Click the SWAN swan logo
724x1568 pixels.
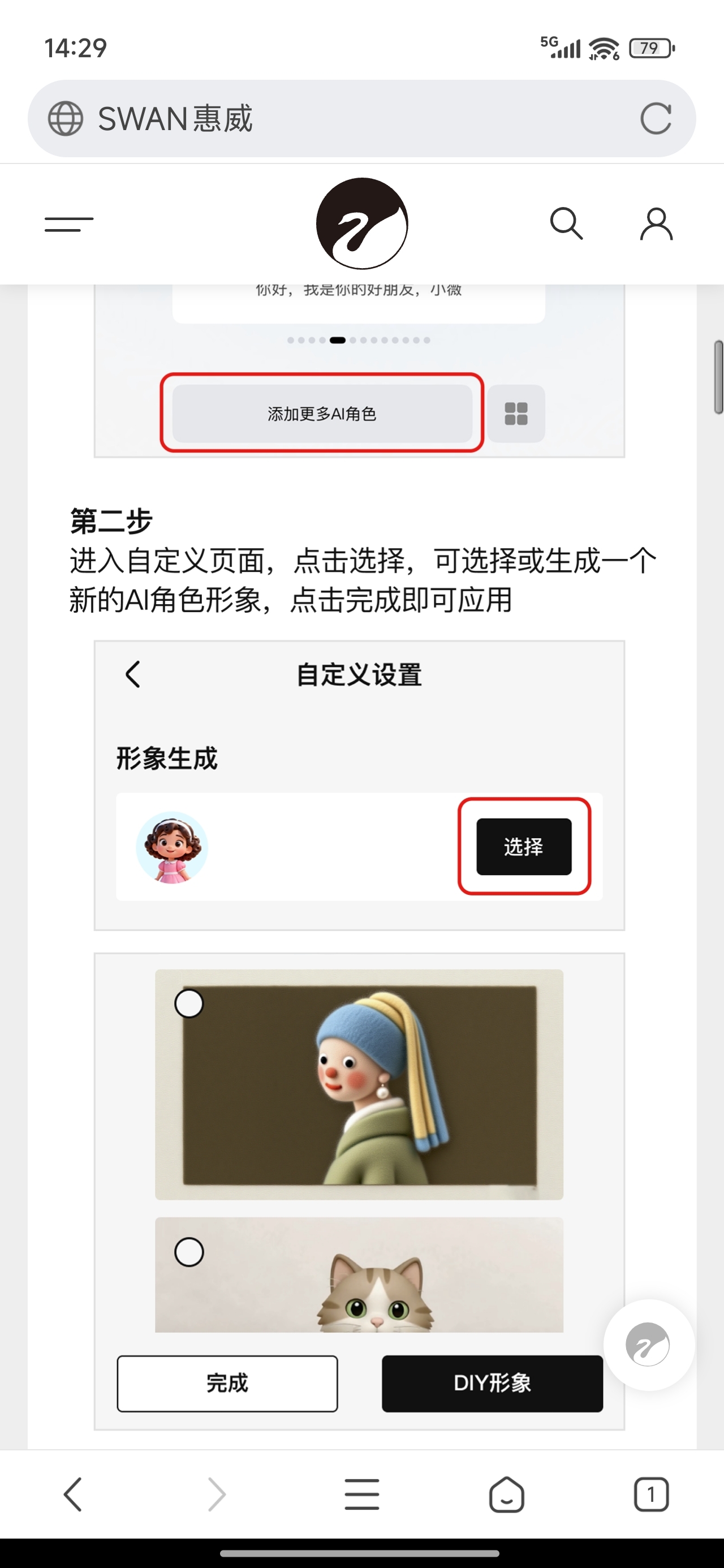[361, 223]
